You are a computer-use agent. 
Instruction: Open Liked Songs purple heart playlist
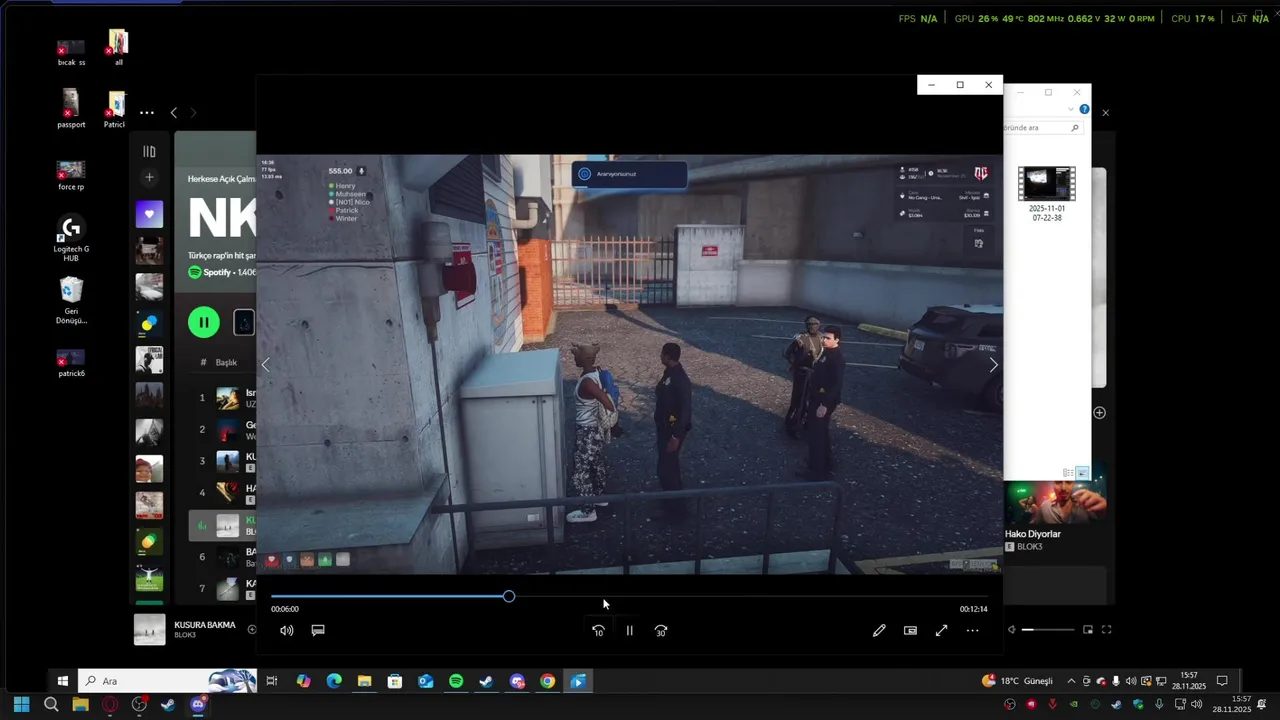(149, 214)
